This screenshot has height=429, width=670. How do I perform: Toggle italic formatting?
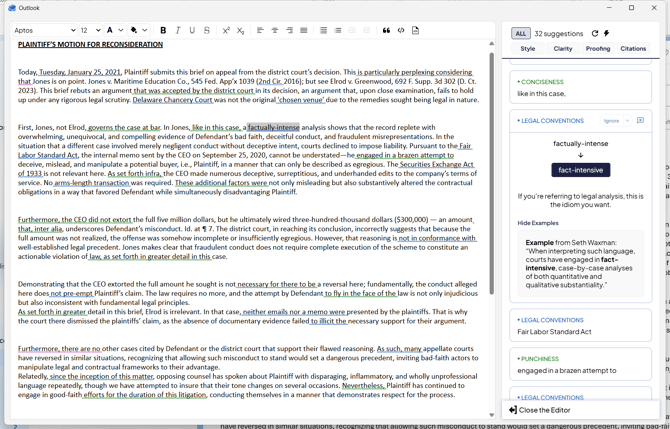[x=178, y=30]
